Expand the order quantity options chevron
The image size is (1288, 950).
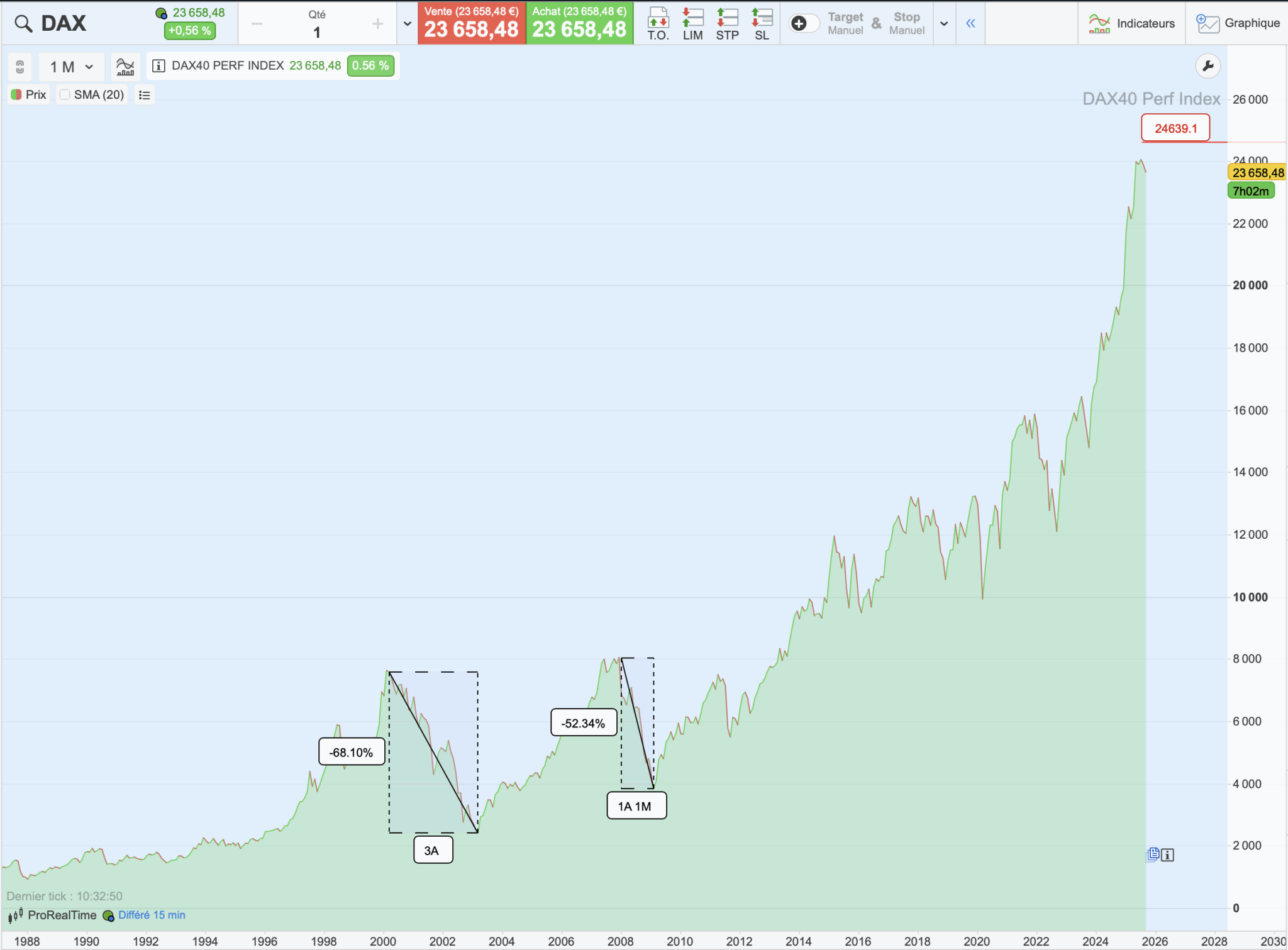click(407, 23)
